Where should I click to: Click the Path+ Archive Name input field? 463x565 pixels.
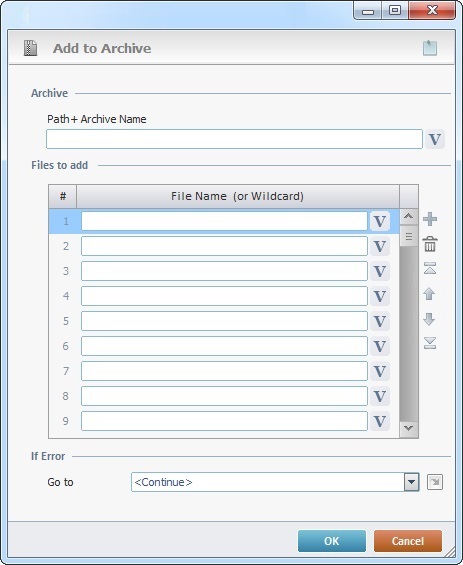(234, 139)
